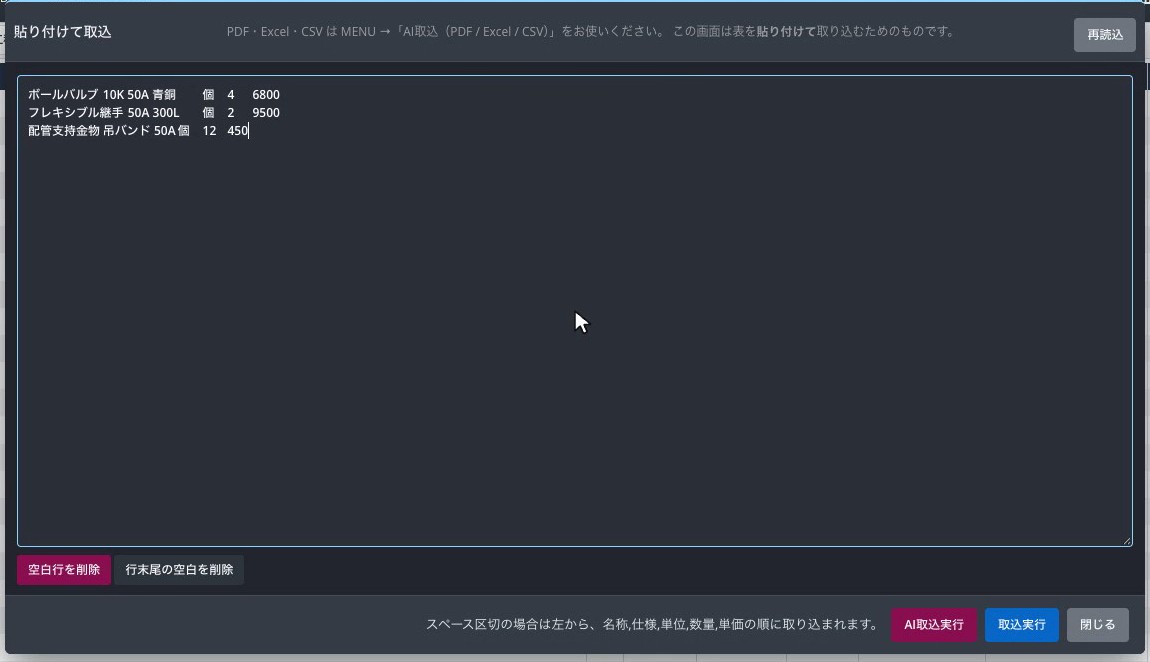
Task: Click the dialog title 貼り付けて取込
Action: (62, 32)
